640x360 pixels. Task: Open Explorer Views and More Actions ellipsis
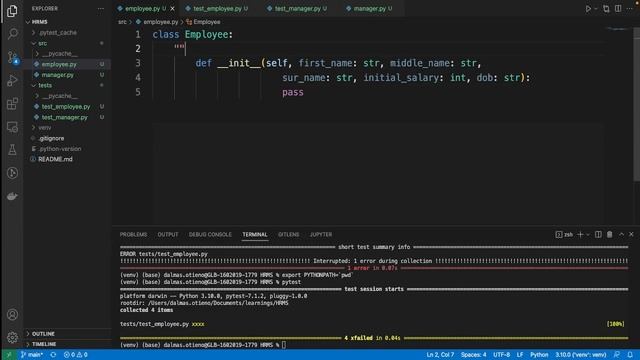pos(100,9)
